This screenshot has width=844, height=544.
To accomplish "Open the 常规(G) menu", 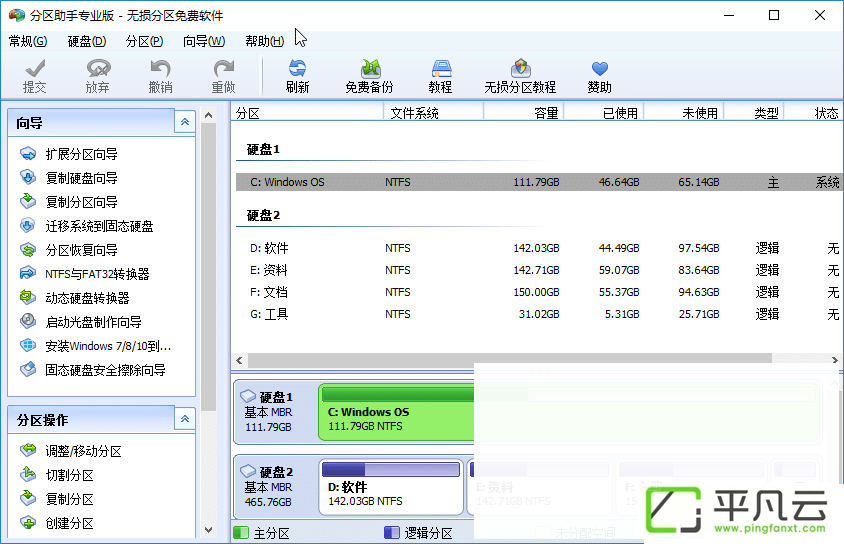I will [x=28, y=41].
